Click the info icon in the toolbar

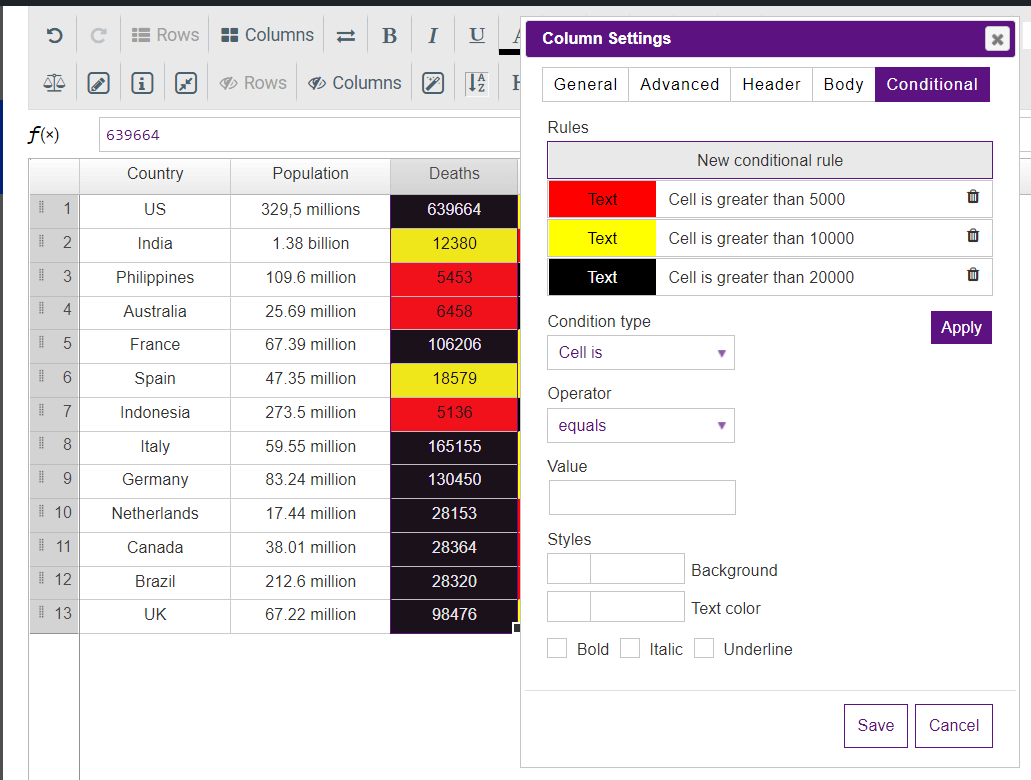[x=142, y=82]
